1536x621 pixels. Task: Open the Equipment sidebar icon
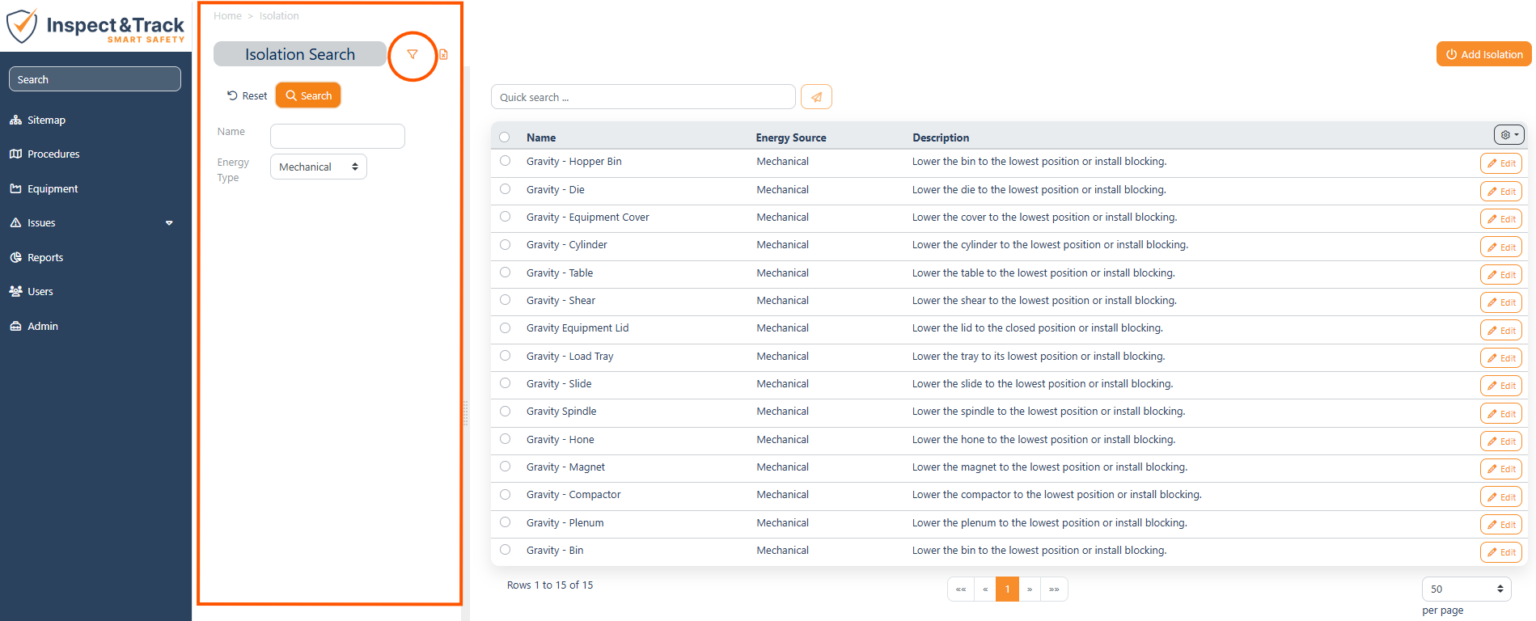(x=16, y=189)
